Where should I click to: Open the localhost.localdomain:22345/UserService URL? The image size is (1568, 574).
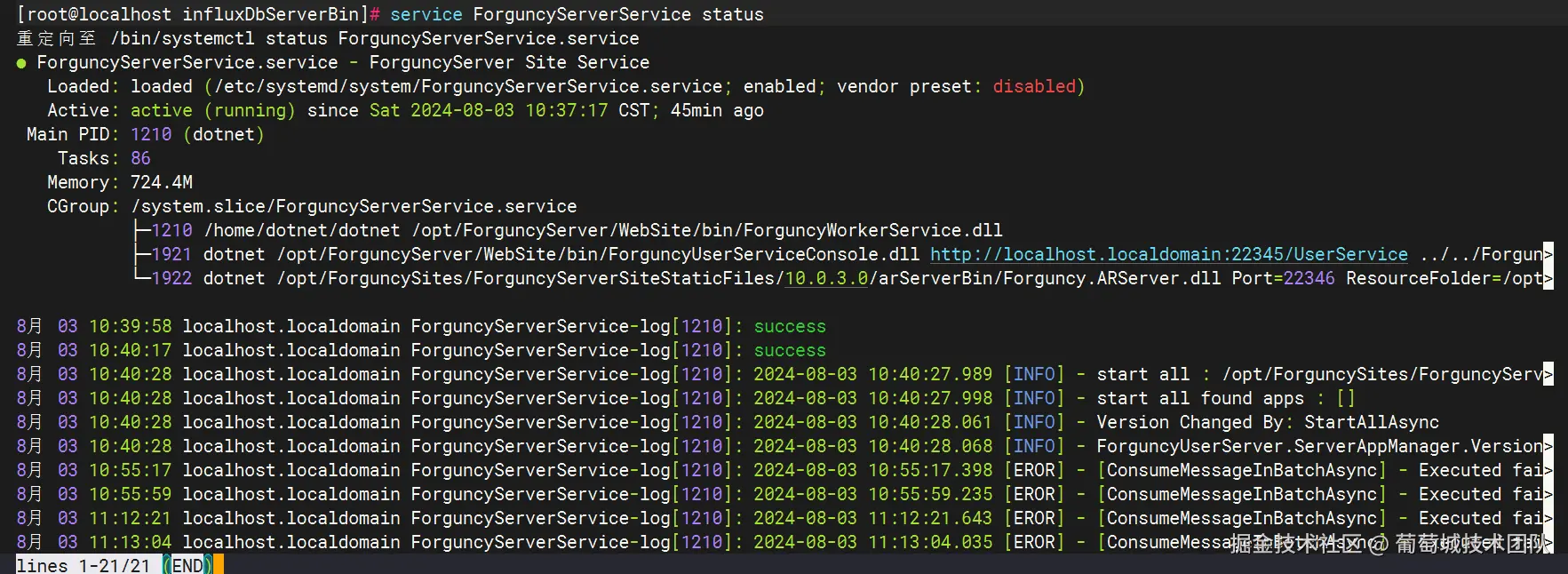tap(1168, 254)
